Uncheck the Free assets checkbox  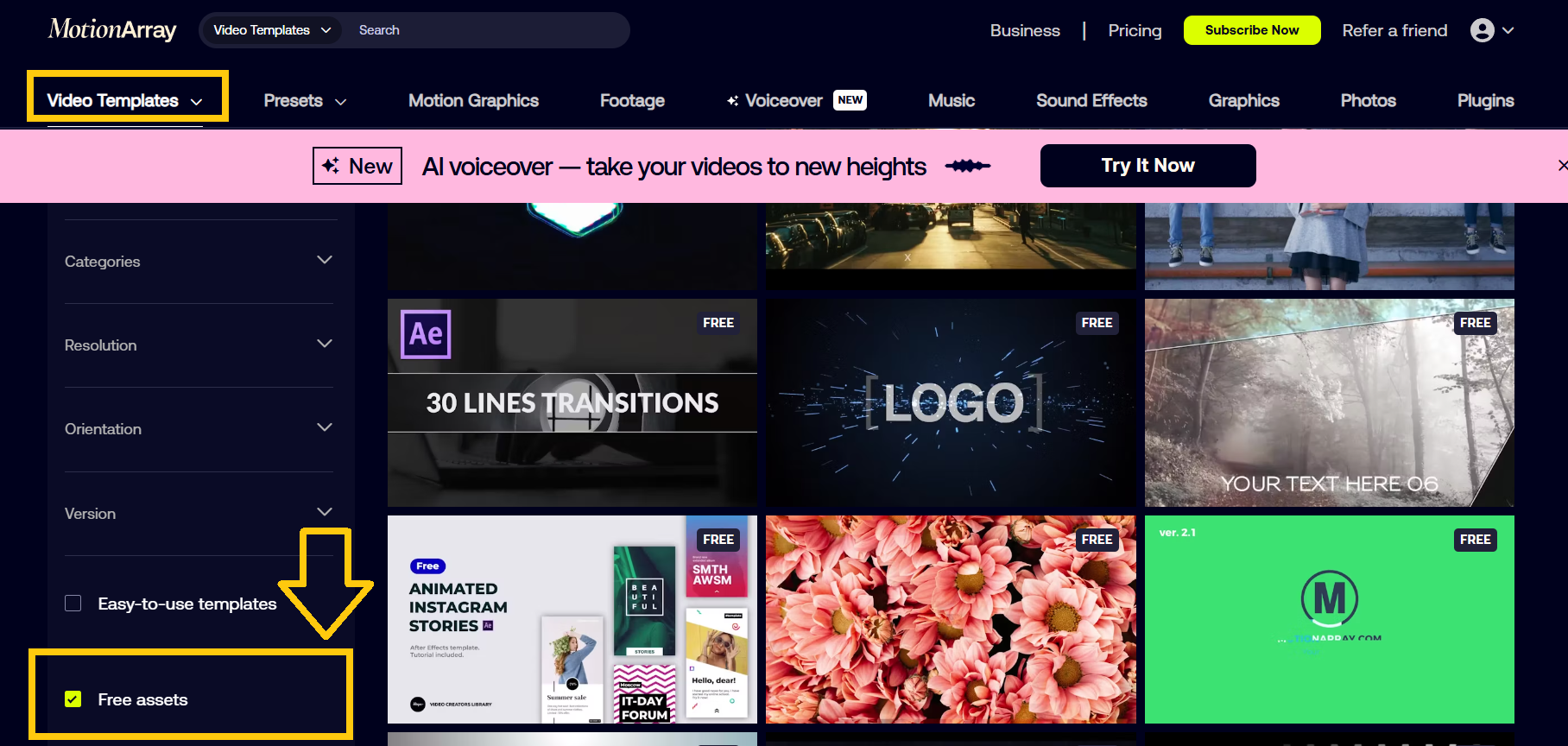coord(73,699)
